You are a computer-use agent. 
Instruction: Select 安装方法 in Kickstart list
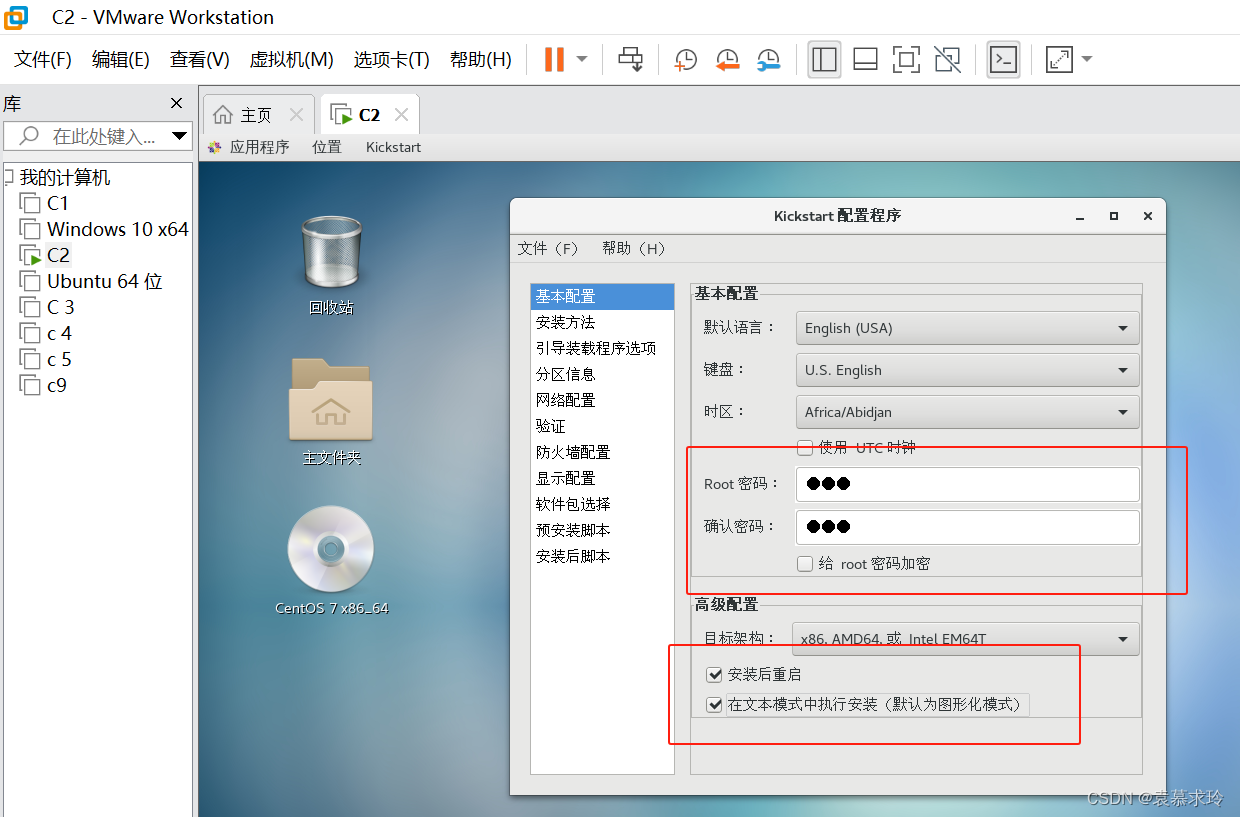[x=602, y=322]
